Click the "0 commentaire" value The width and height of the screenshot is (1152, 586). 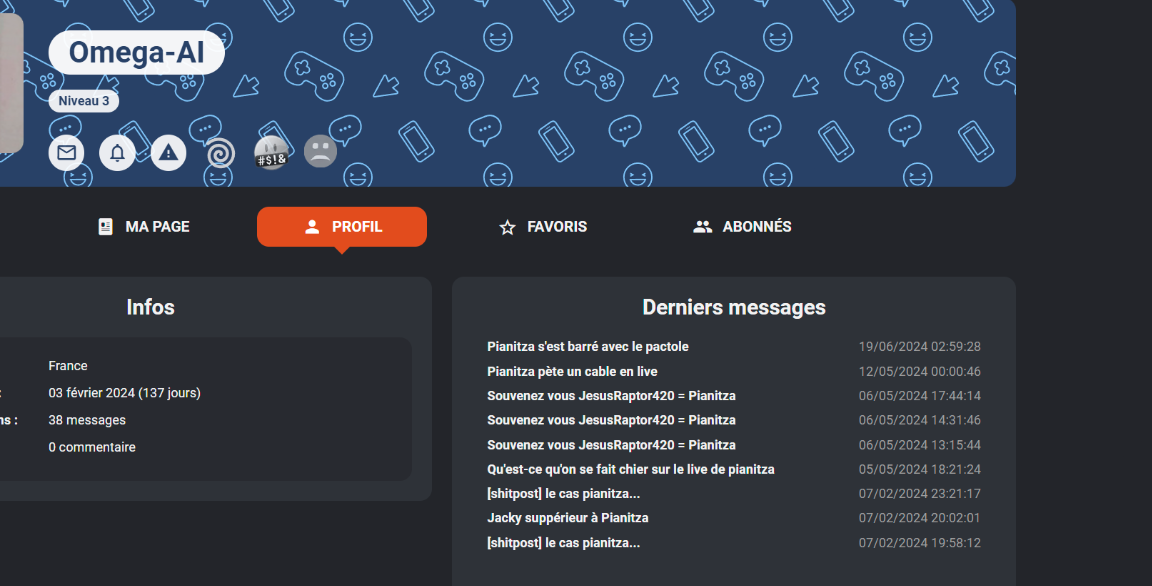92,447
